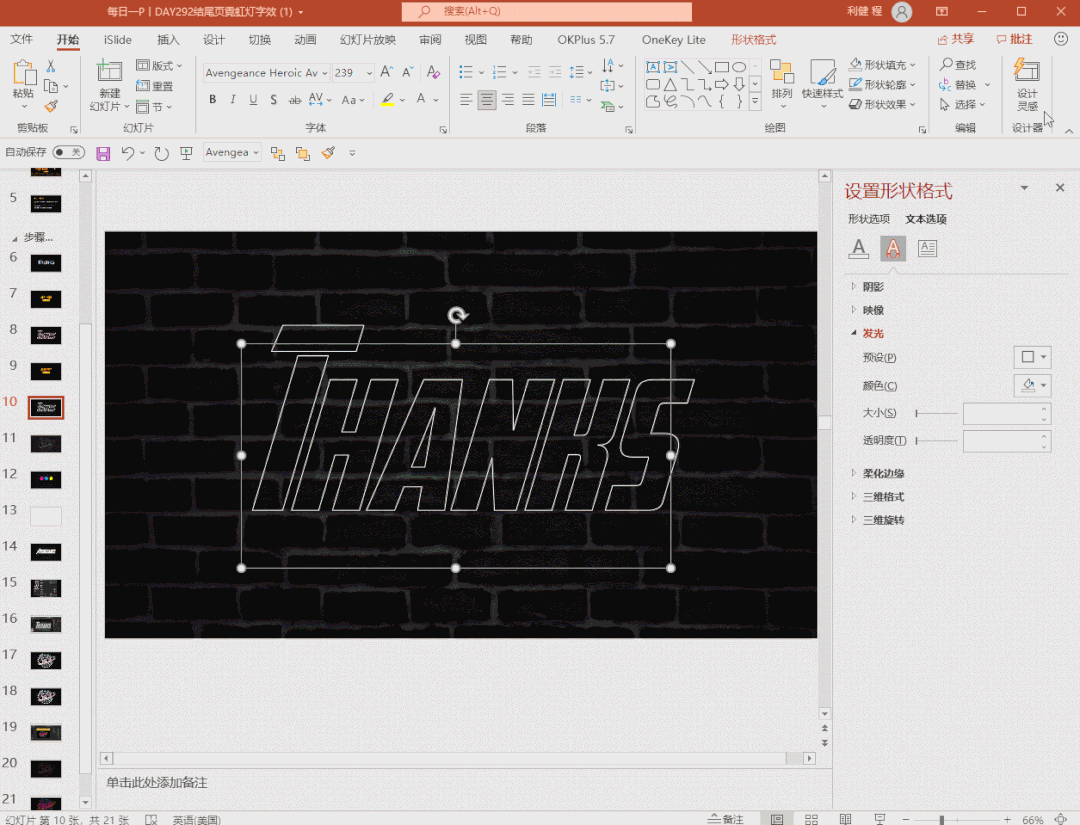This screenshot has width=1080, height=825.
Task: Increase font size with larger A
Action: pos(386,72)
